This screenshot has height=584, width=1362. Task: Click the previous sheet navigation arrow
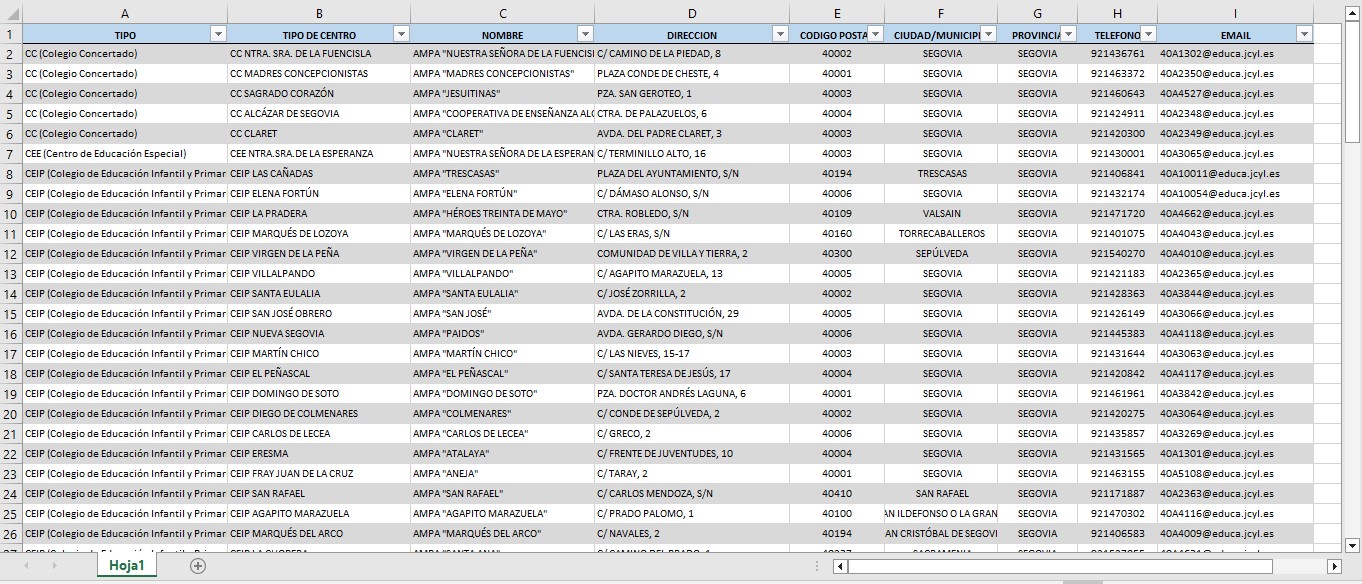click(x=27, y=566)
